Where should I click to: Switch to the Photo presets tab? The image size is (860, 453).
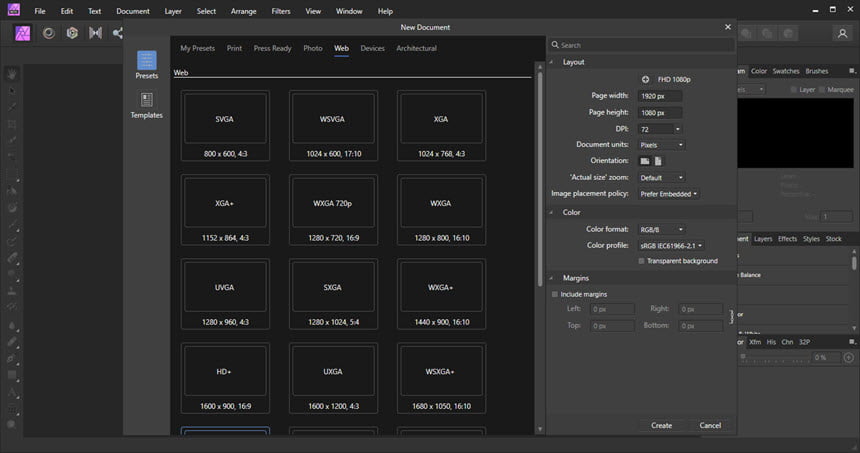[313, 48]
